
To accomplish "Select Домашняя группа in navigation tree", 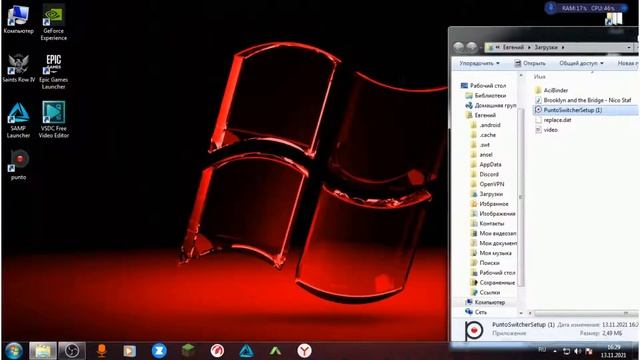I will (491, 105).
